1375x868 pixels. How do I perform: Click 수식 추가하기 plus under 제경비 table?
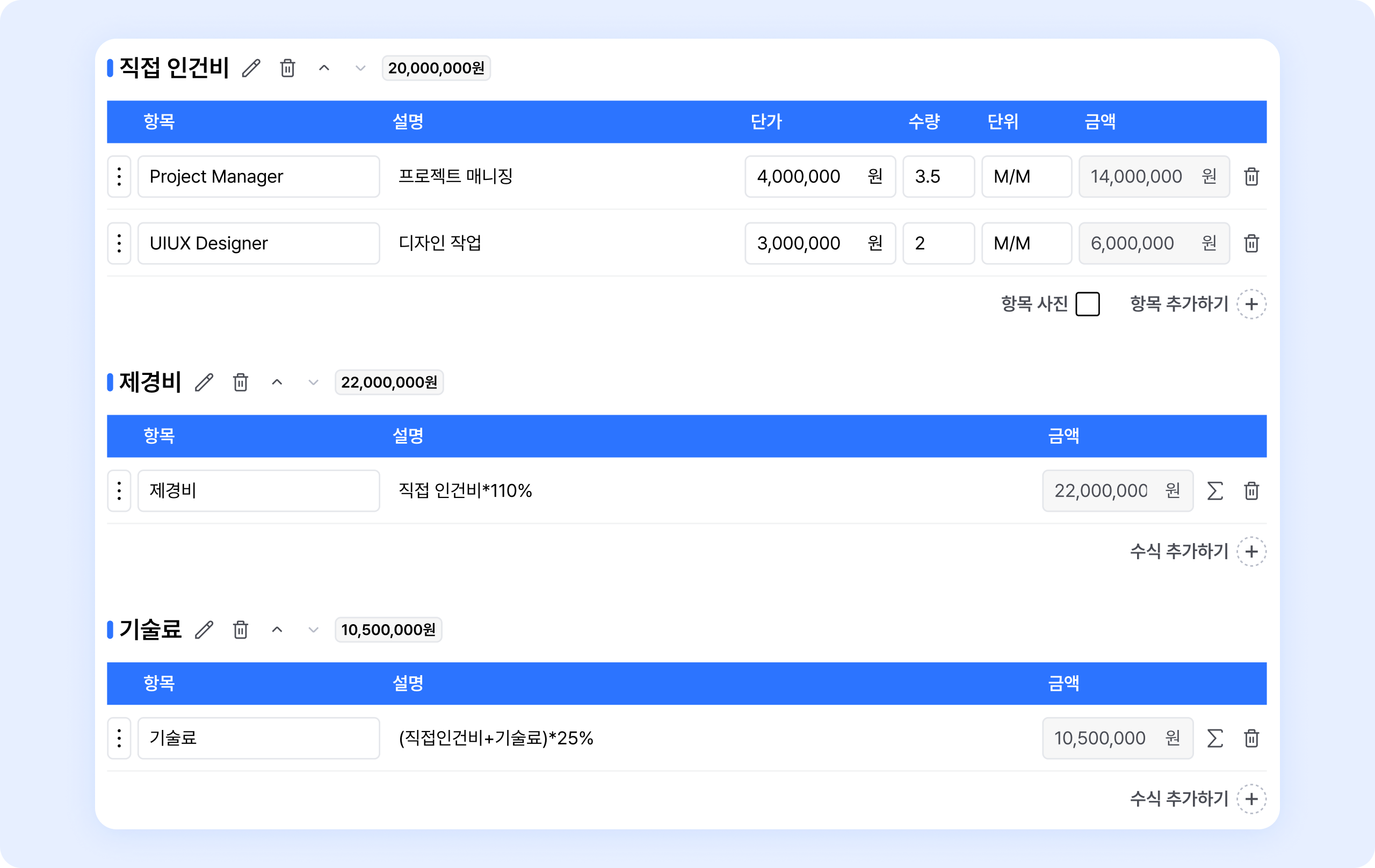tap(1251, 552)
